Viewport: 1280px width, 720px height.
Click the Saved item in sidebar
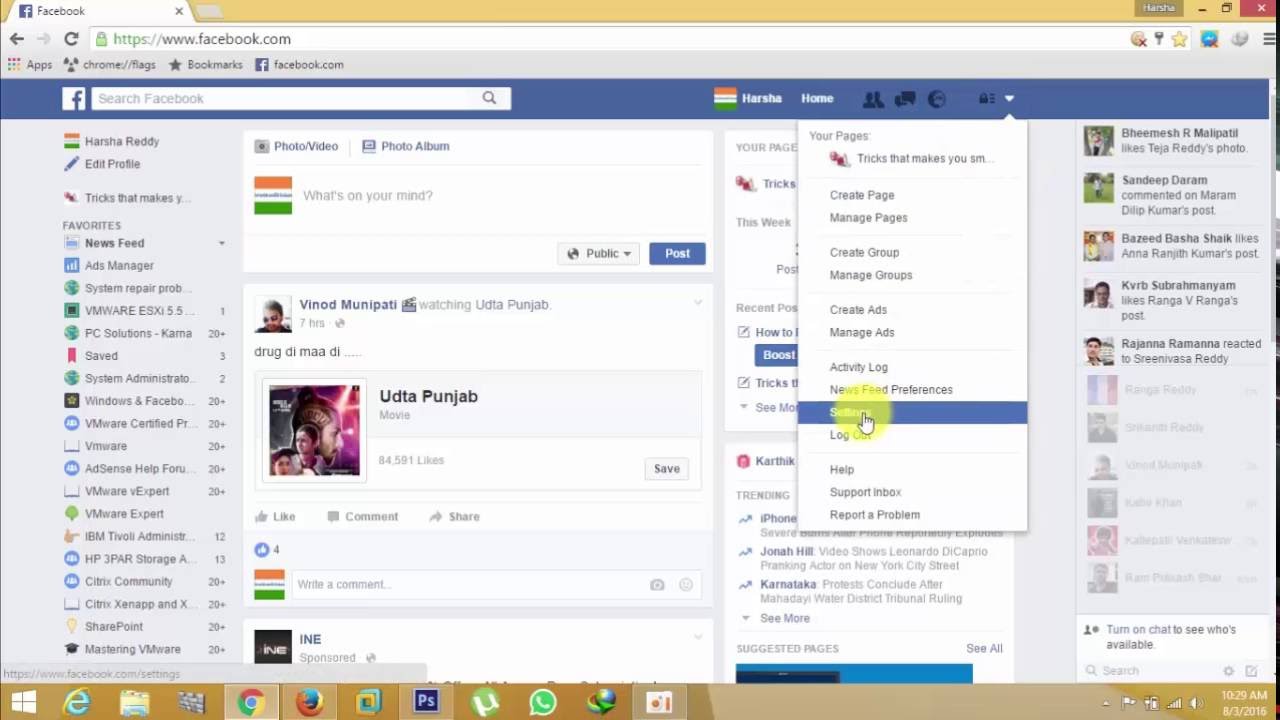tap(101, 356)
